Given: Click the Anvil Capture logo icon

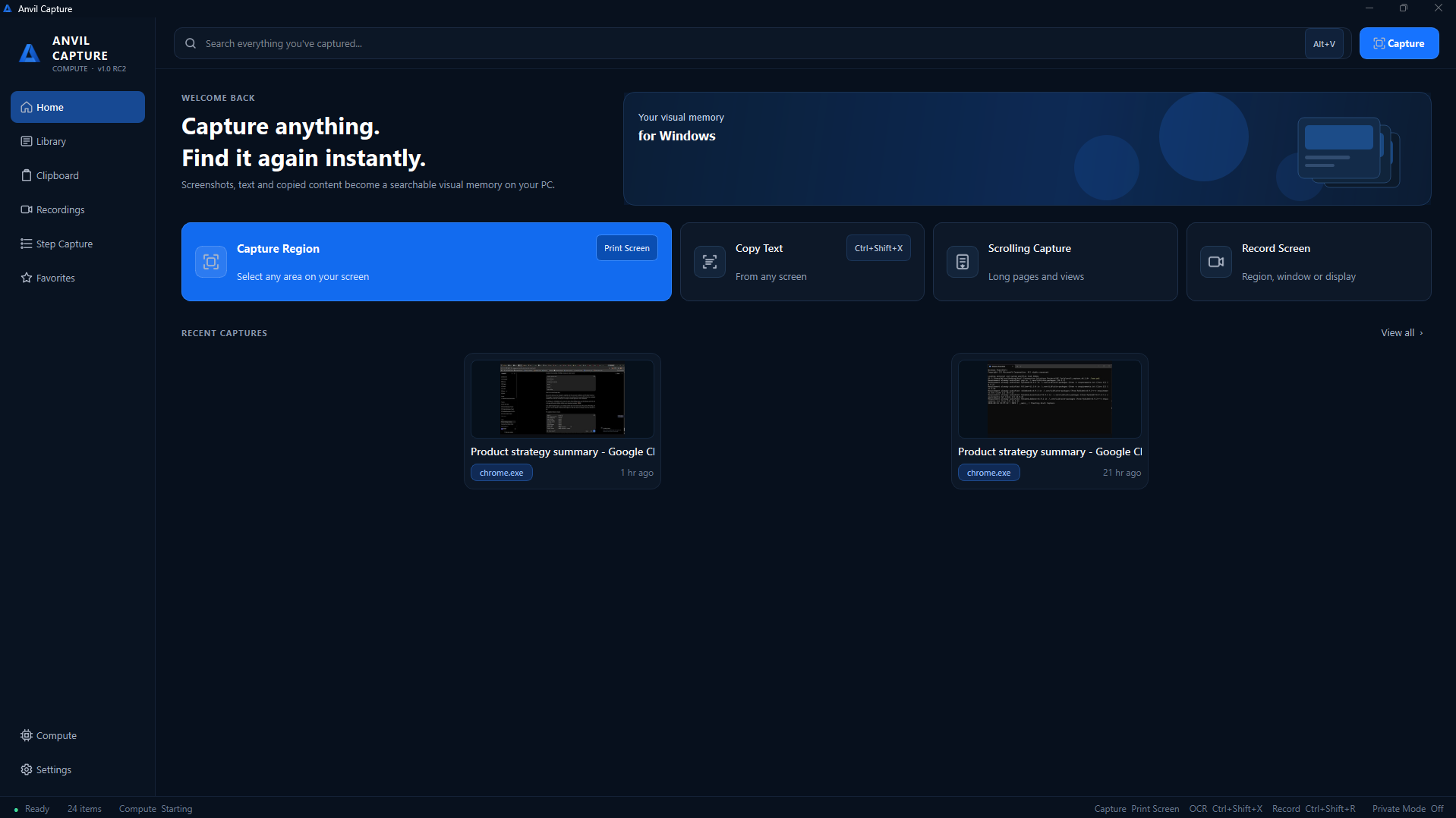Looking at the screenshot, I should coord(30,53).
